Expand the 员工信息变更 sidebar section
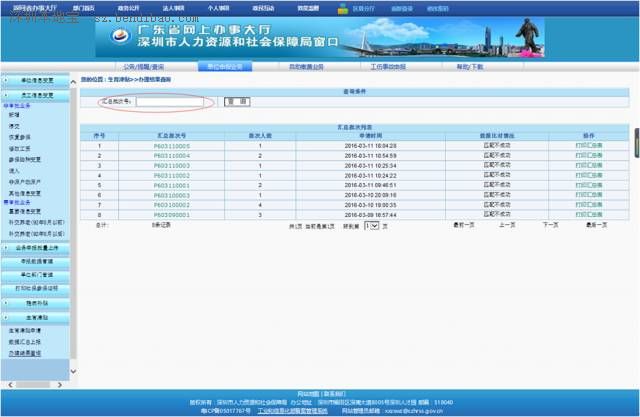Viewport: 640px width, 417px height. [38, 92]
